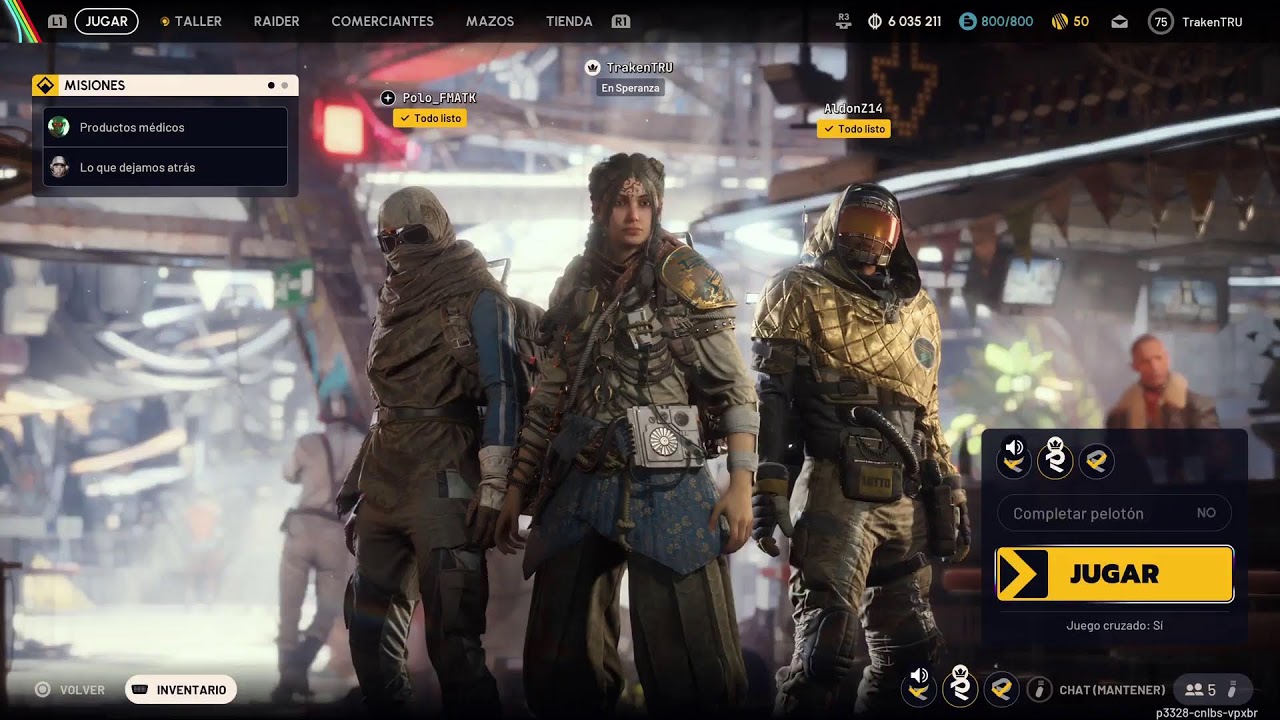Screen dimensions: 1280x720
Task: Click the circle icon beside Volver
Action: (42, 690)
